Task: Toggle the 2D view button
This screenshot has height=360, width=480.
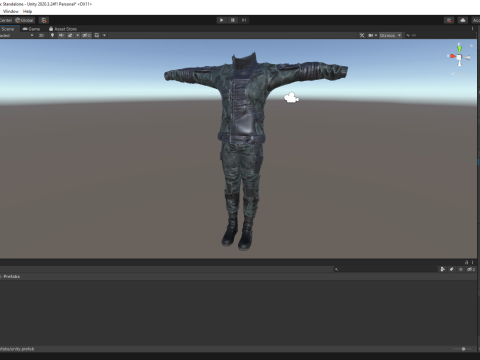Action: click(41, 35)
